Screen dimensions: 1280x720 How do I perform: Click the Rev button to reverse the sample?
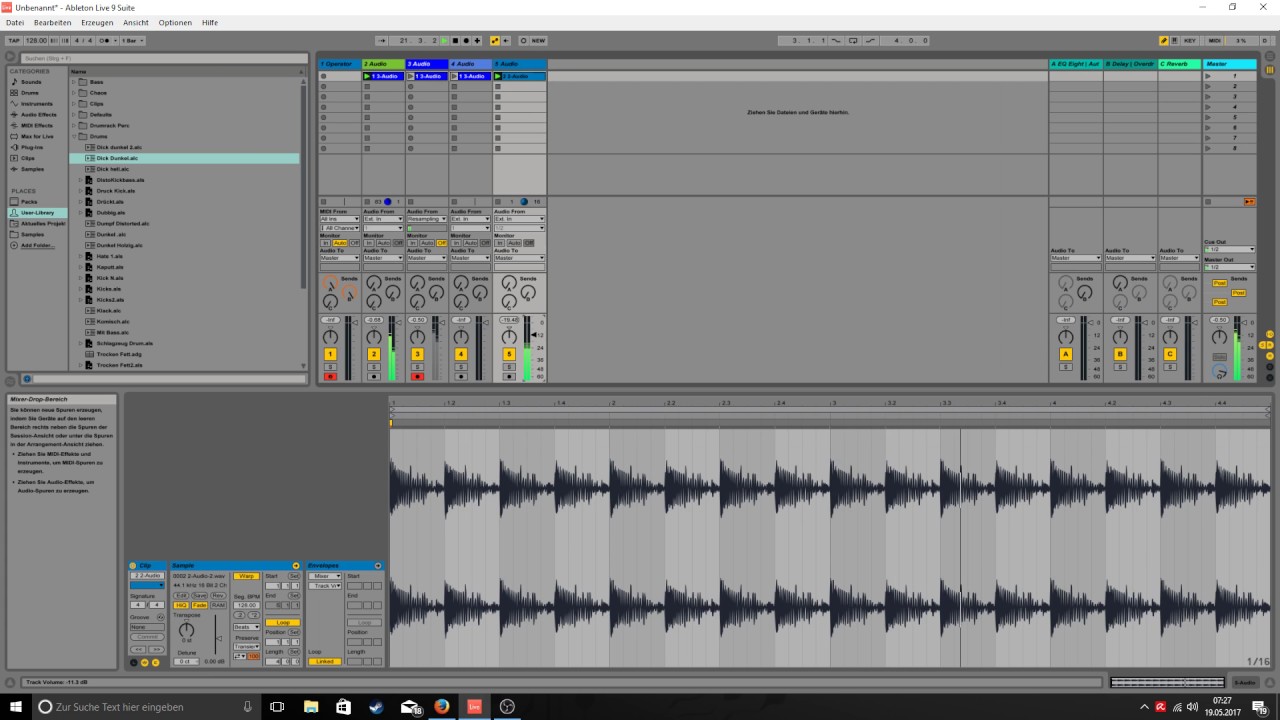218,596
